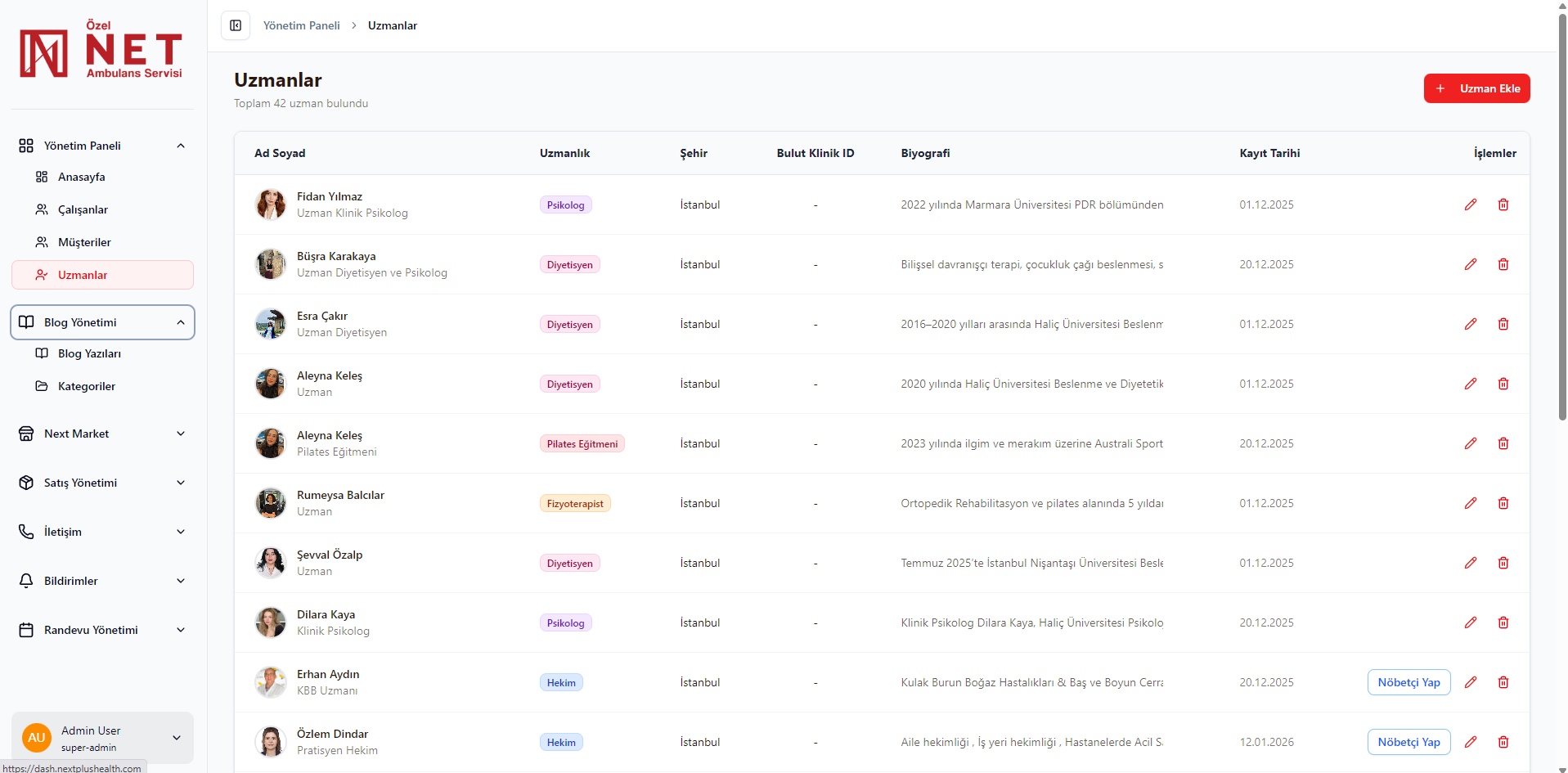Click Yönetim Paneli breadcrumb link
This screenshot has height=773, width=1568.
click(x=301, y=25)
